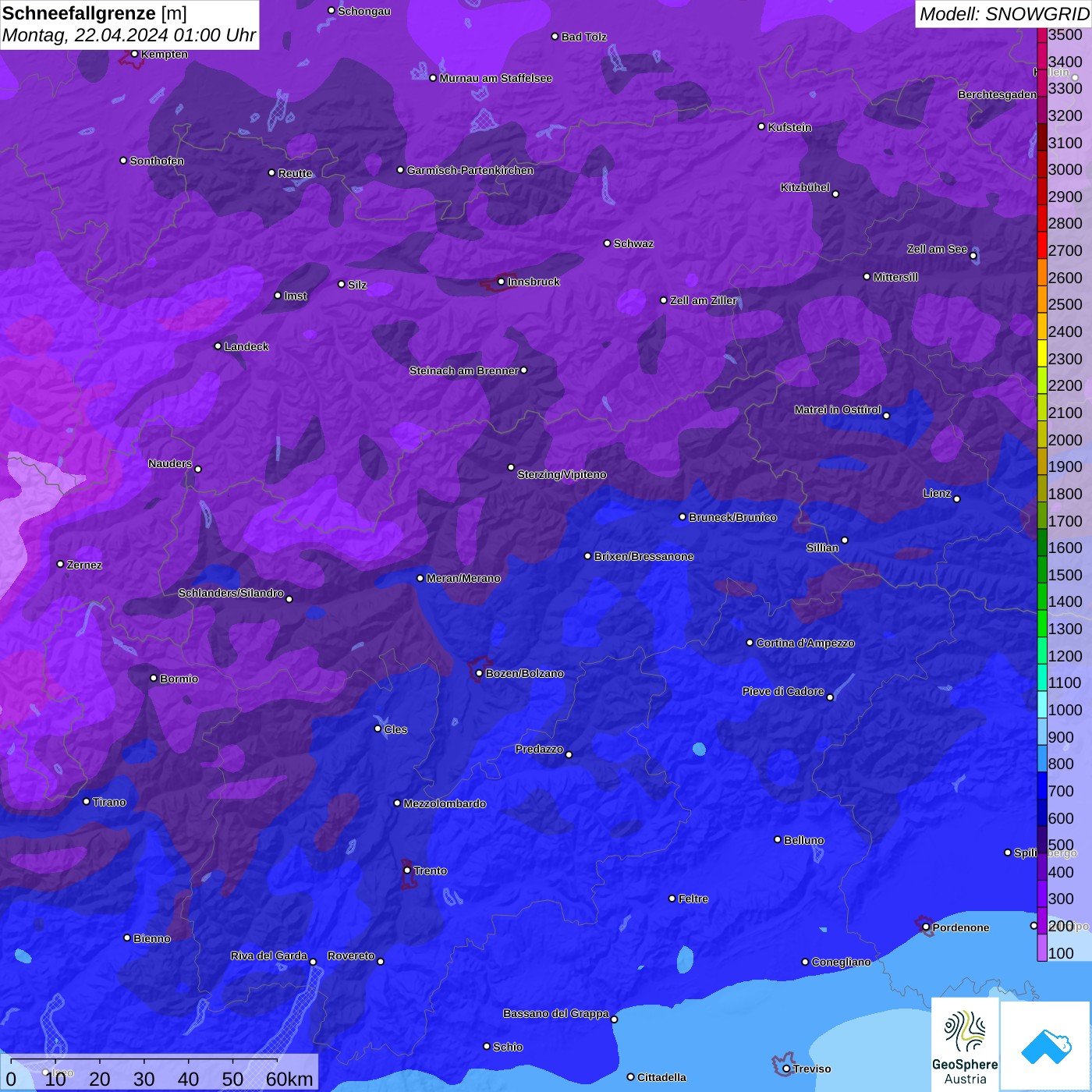Click the Bassano del Grappa label

[x=556, y=1013]
